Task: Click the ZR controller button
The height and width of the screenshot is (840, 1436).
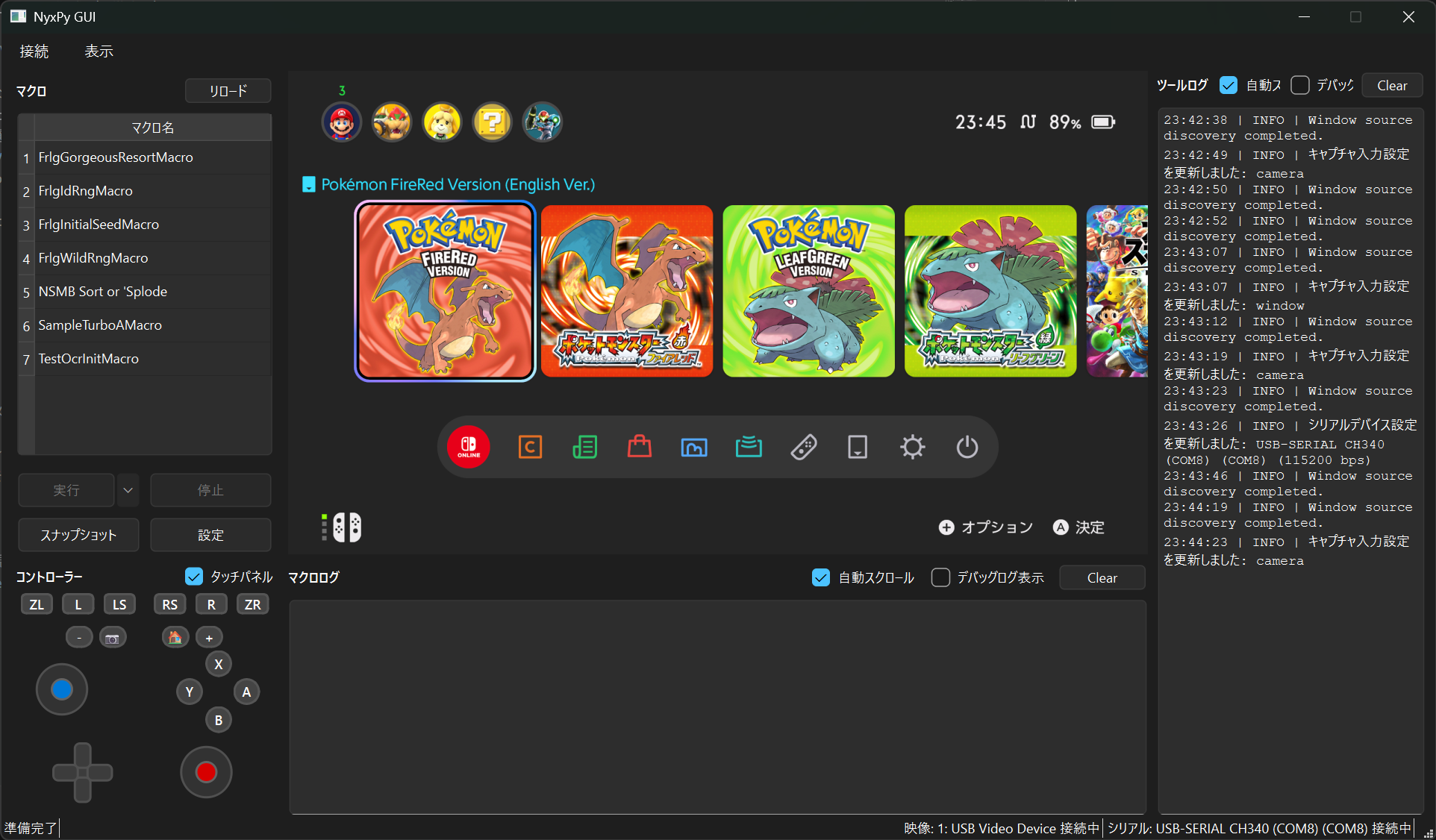Action: coord(253,604)
